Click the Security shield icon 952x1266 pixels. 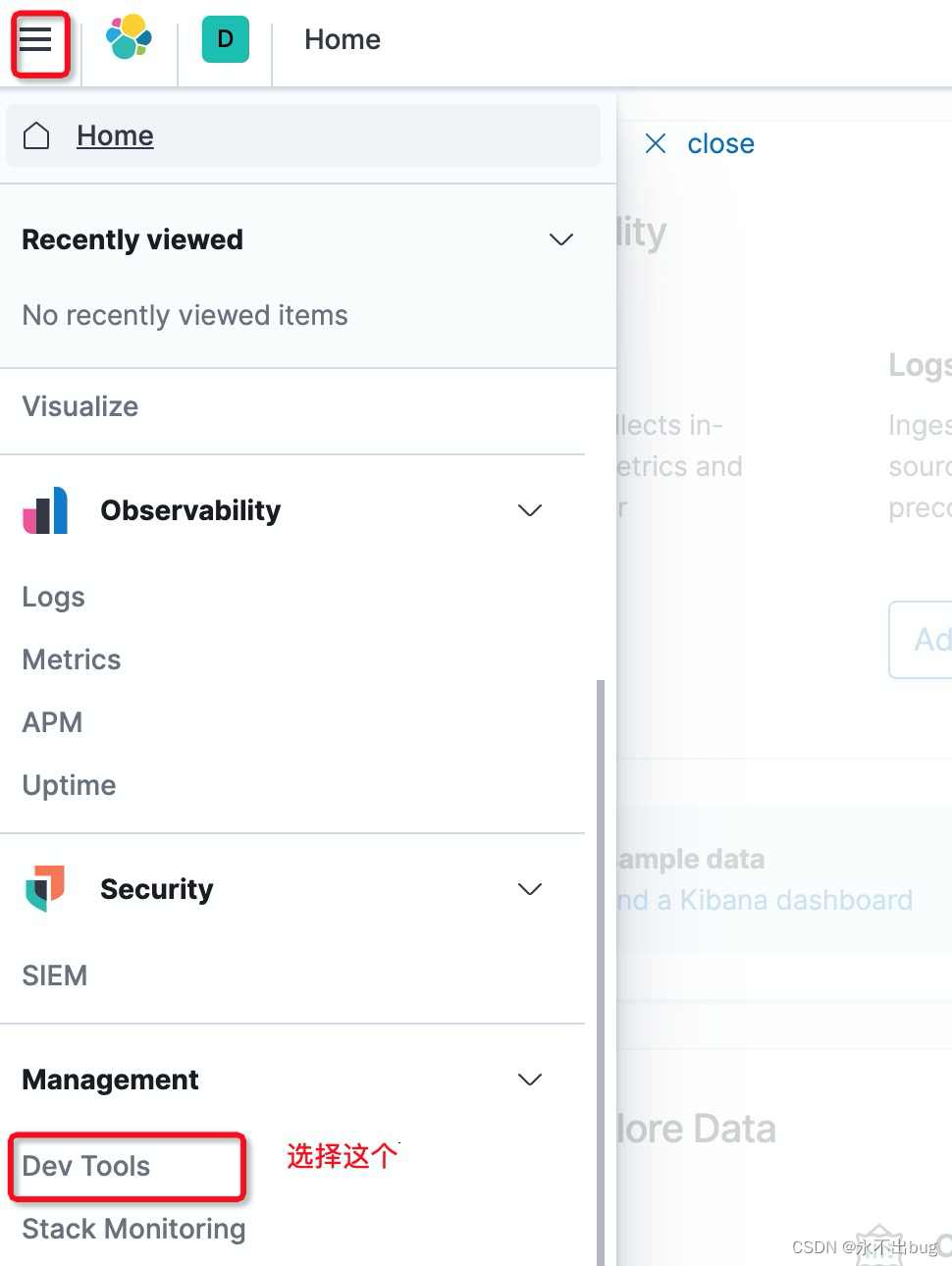tap(45, 888)
